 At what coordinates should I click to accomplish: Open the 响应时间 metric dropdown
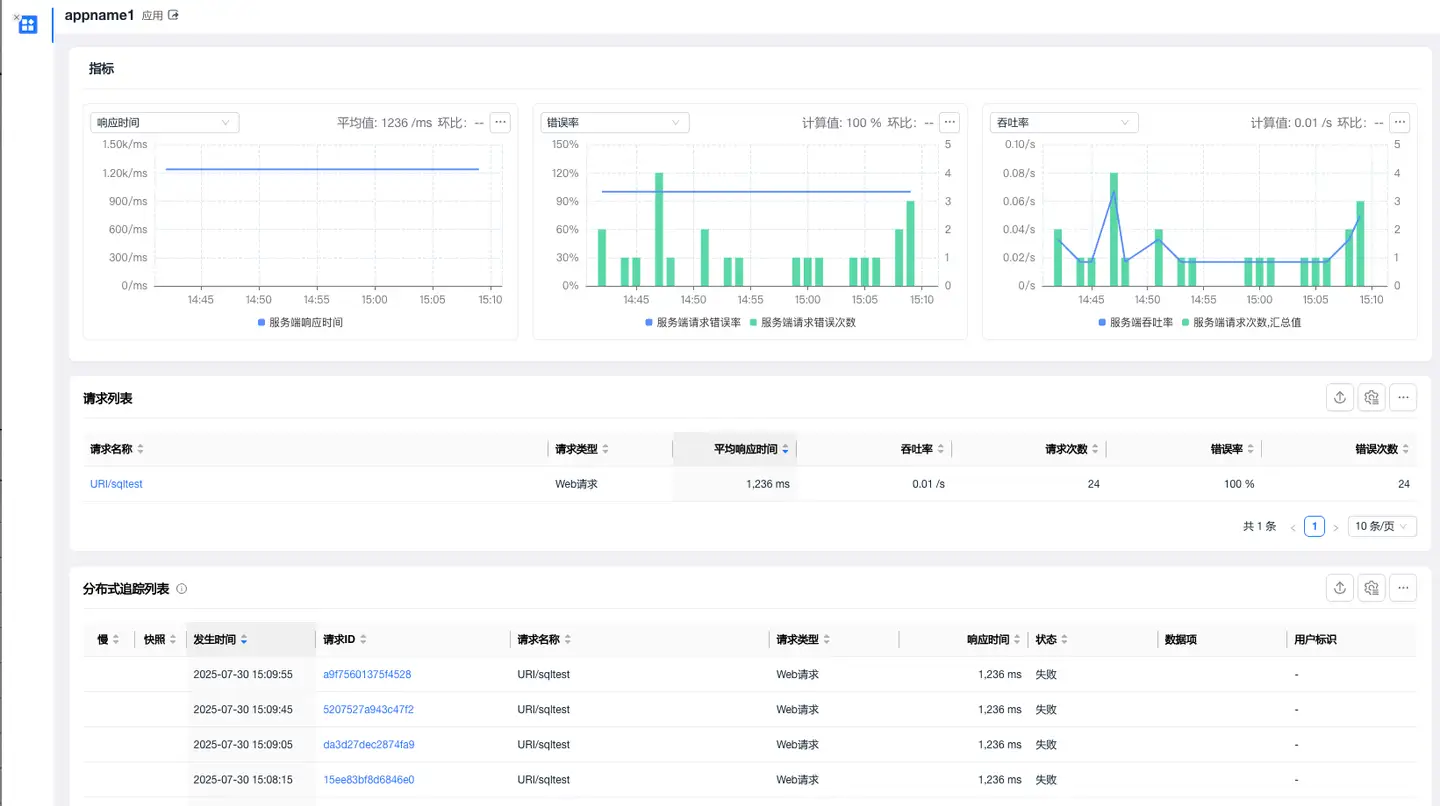(164, 121)
